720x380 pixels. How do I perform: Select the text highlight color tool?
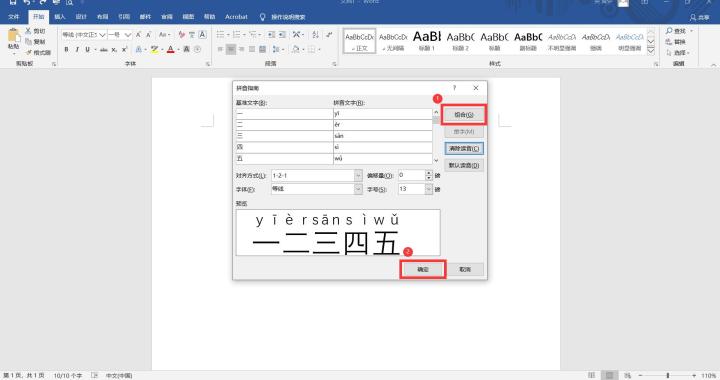pyautogui.click(x=154, y=49)
